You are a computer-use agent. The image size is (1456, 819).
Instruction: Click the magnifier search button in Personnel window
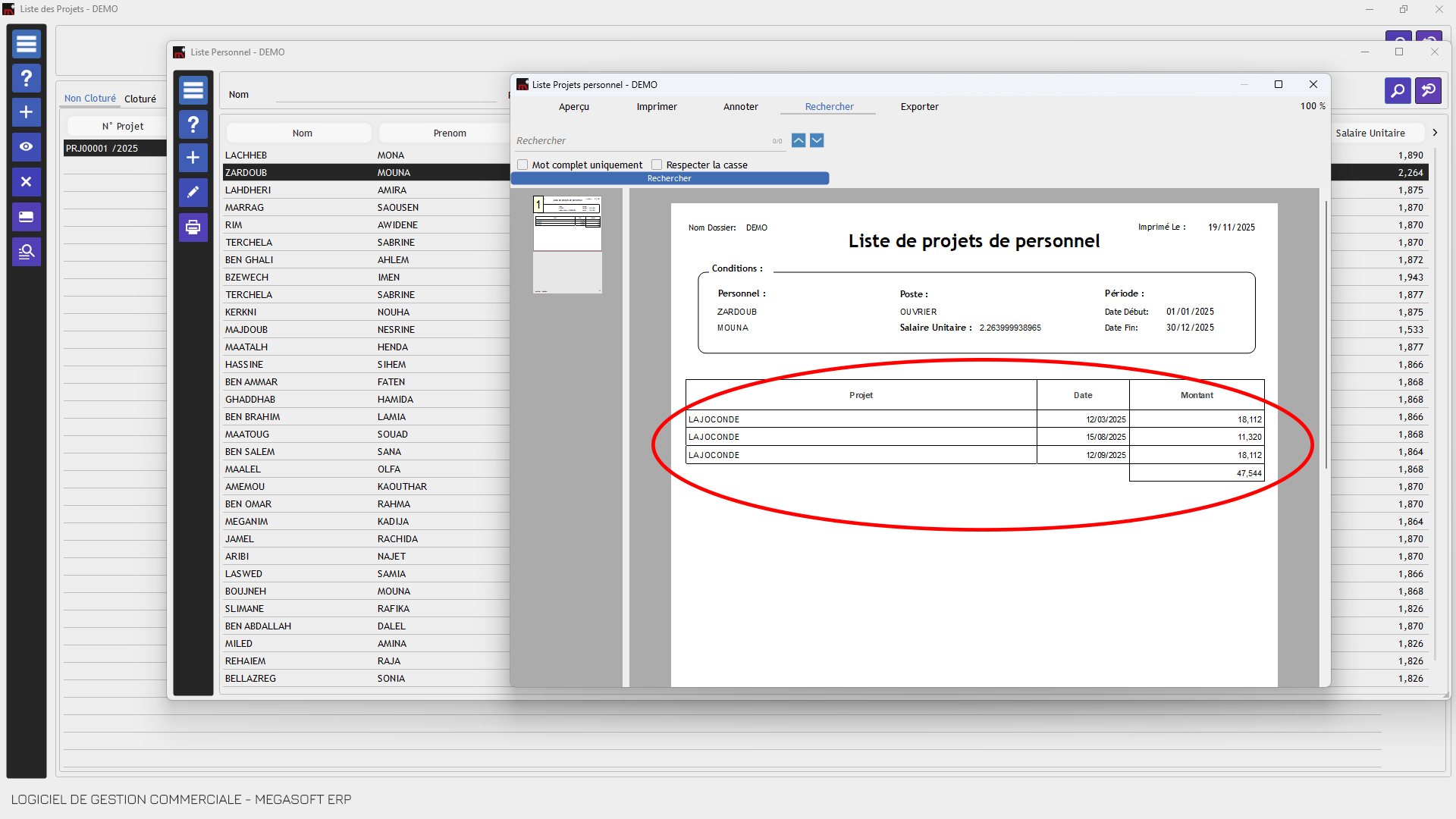[x=1398, y=91]
